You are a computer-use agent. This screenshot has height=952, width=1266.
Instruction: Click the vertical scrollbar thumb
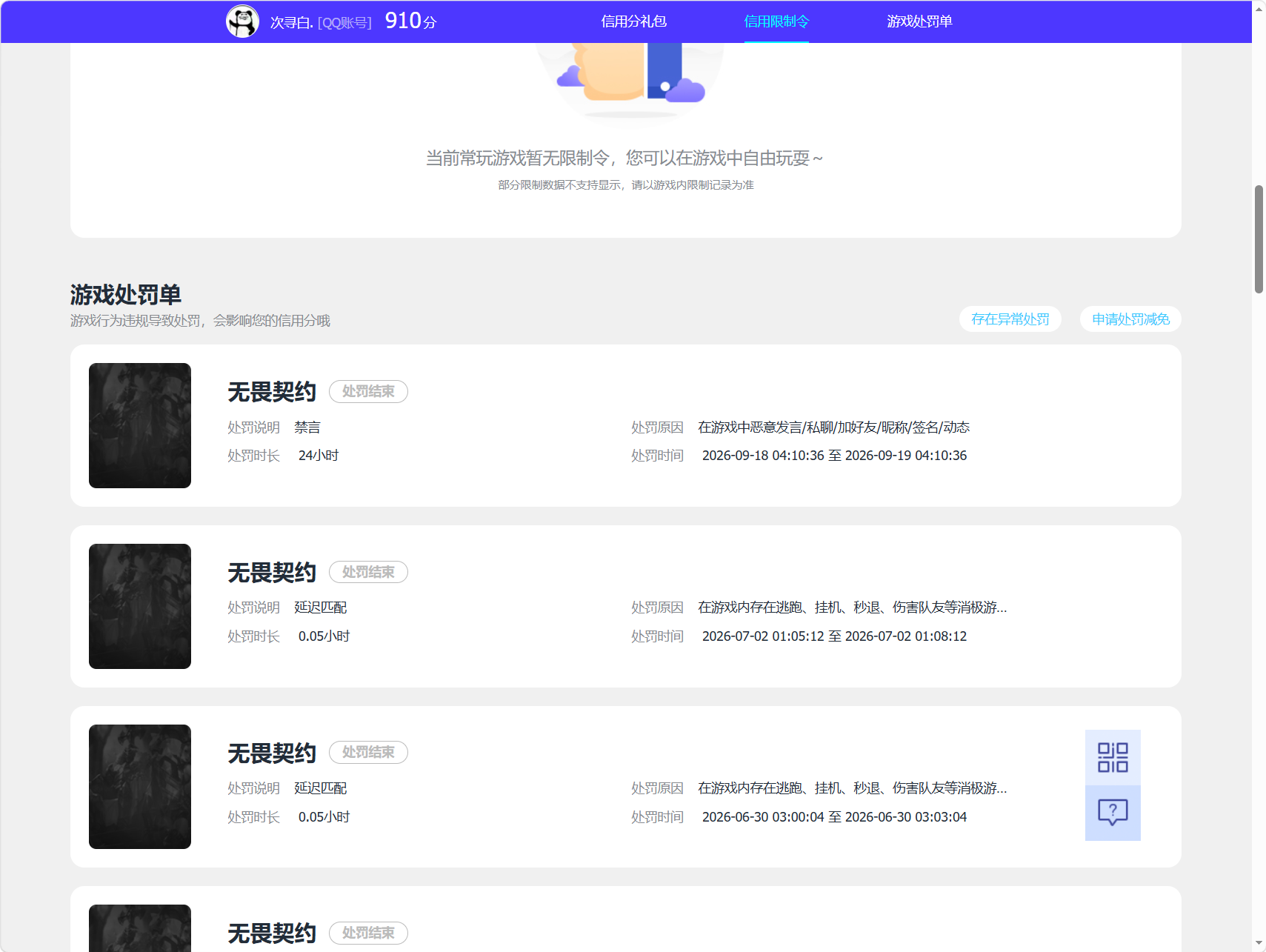pyautogui.click(x=1259, y=239)
